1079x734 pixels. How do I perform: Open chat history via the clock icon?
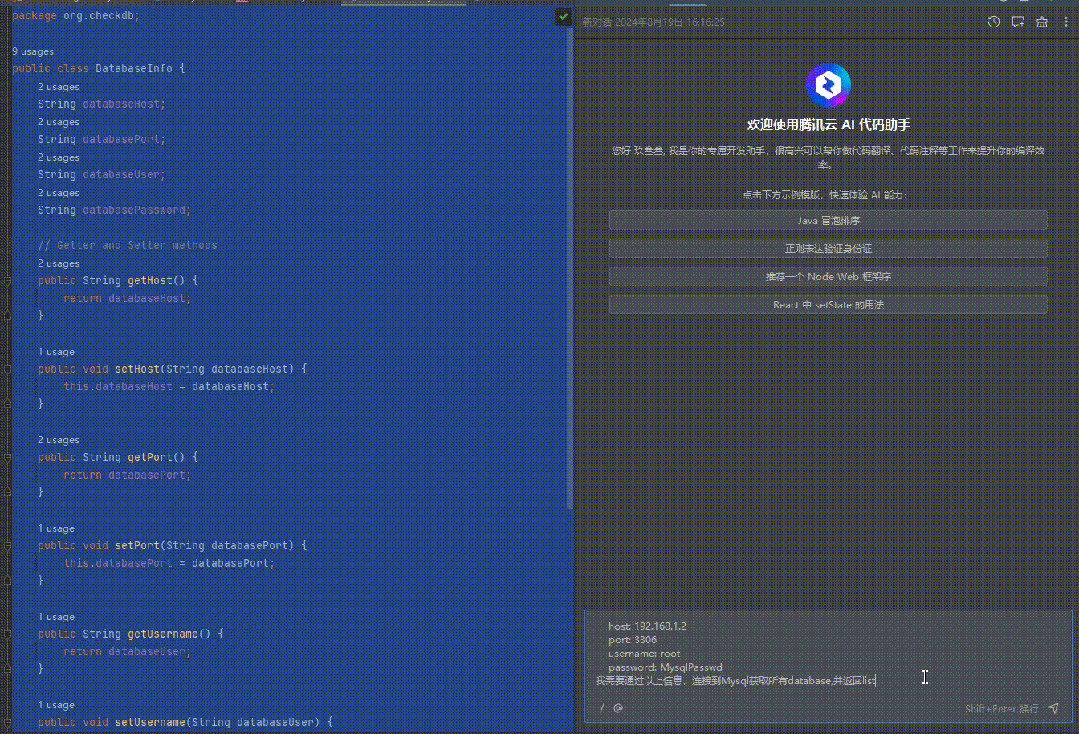point(993,21)
